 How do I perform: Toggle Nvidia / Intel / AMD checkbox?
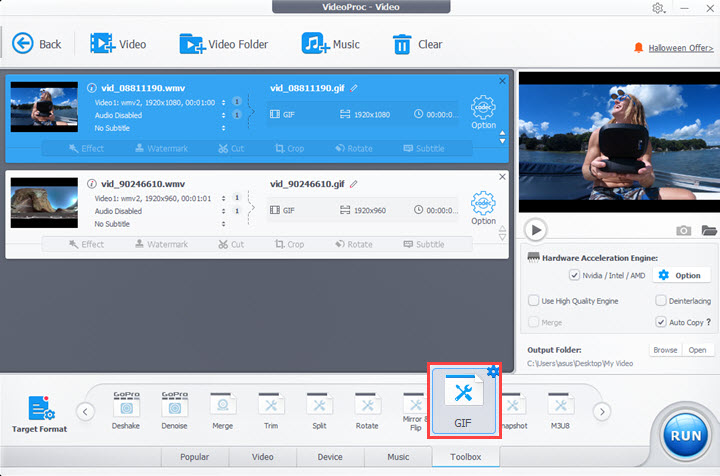click(574, 275)
